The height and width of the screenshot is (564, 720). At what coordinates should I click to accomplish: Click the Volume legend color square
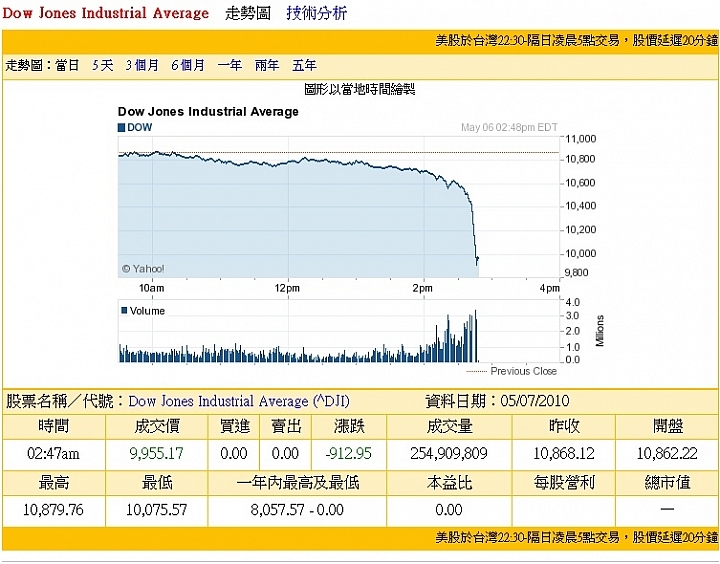point(124,310)
